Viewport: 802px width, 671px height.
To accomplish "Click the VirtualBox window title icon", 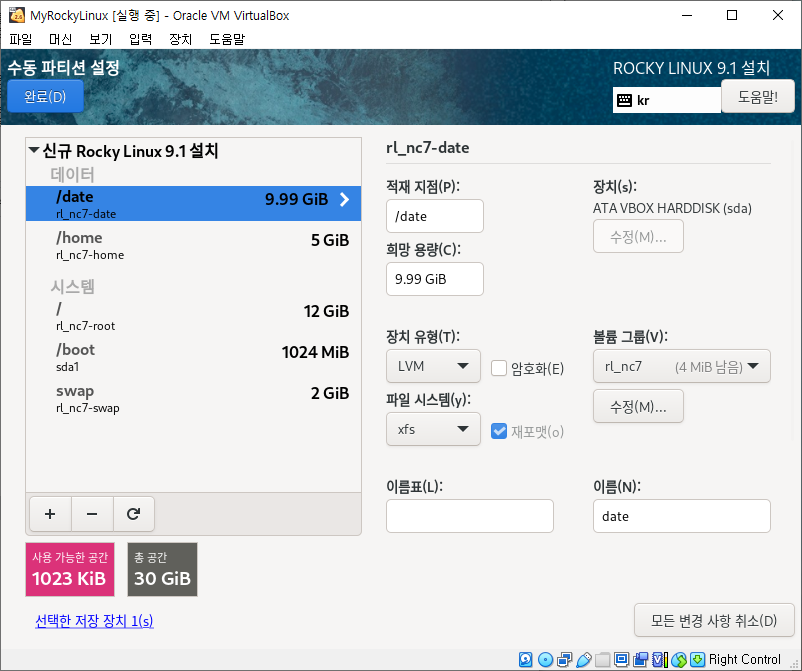I will coord(17,15).
